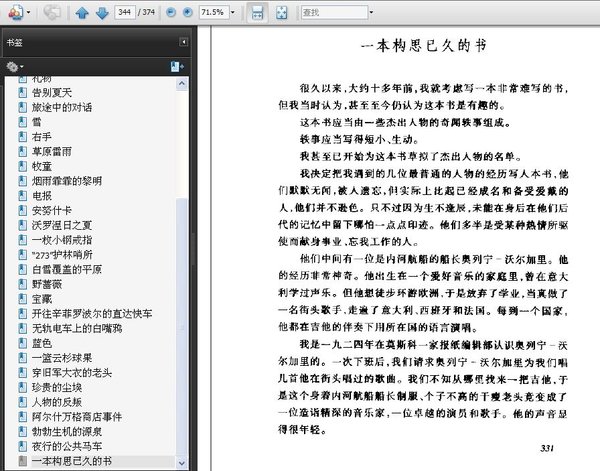Zoom in with the plus button
This screenshot has height=471, width=600.
[x=188, y=13]
